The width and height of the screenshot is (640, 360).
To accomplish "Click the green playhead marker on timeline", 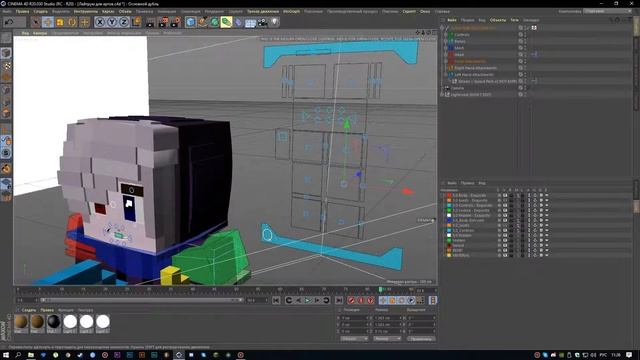I will tap(380, 289).
